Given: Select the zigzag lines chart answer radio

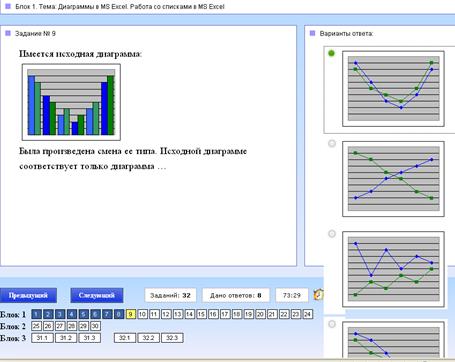Looking at the screenshot, I should 332,234.
